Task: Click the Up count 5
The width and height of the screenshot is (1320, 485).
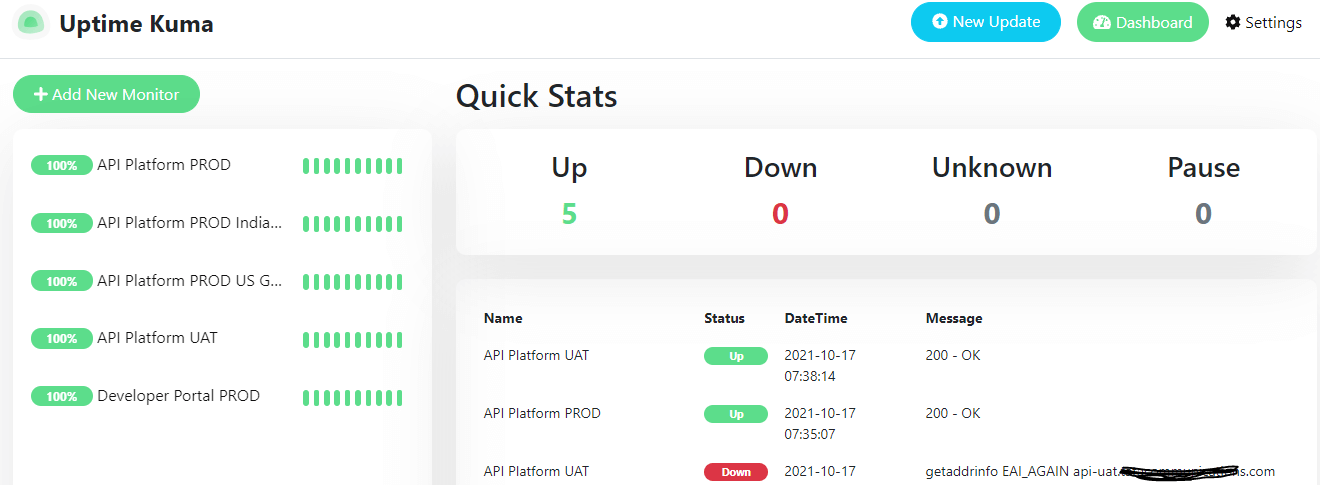Action: coord(569,213)
